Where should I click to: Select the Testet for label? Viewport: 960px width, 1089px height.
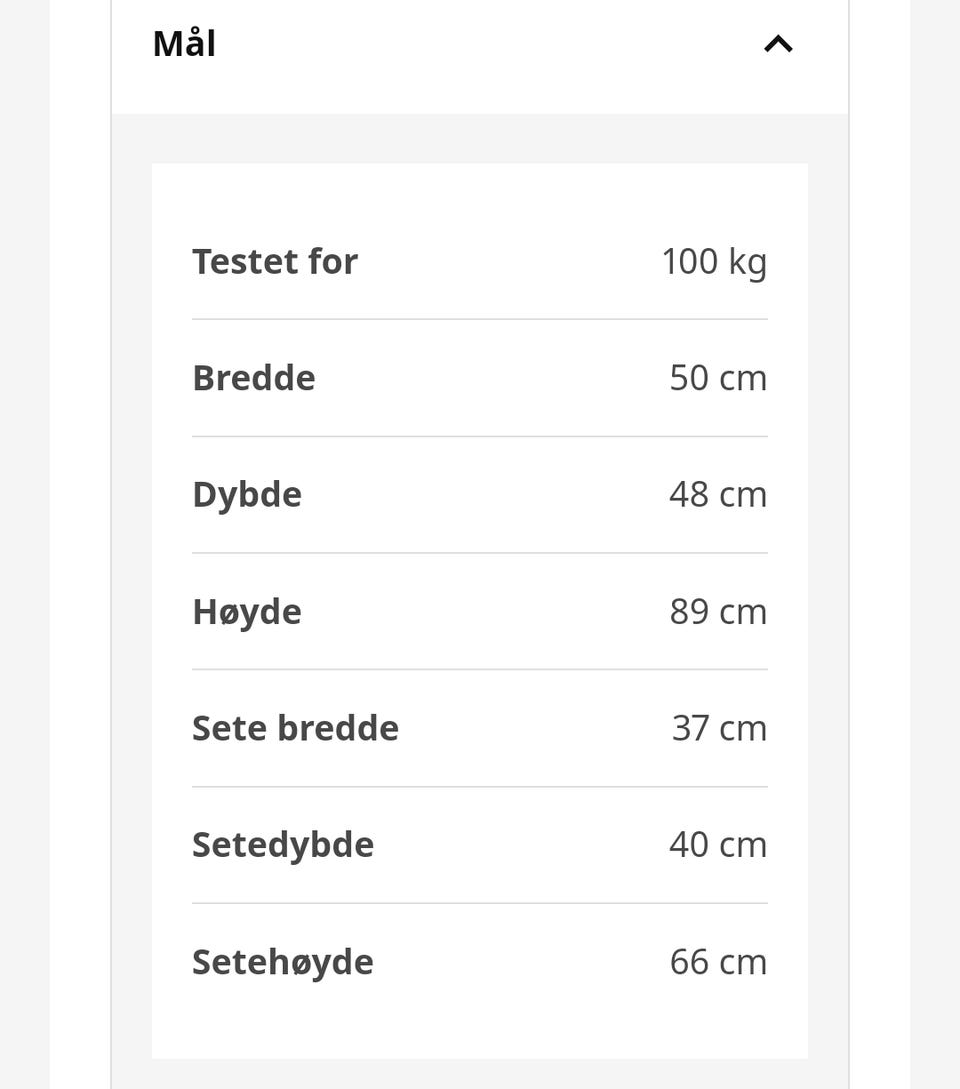(275, 262)
